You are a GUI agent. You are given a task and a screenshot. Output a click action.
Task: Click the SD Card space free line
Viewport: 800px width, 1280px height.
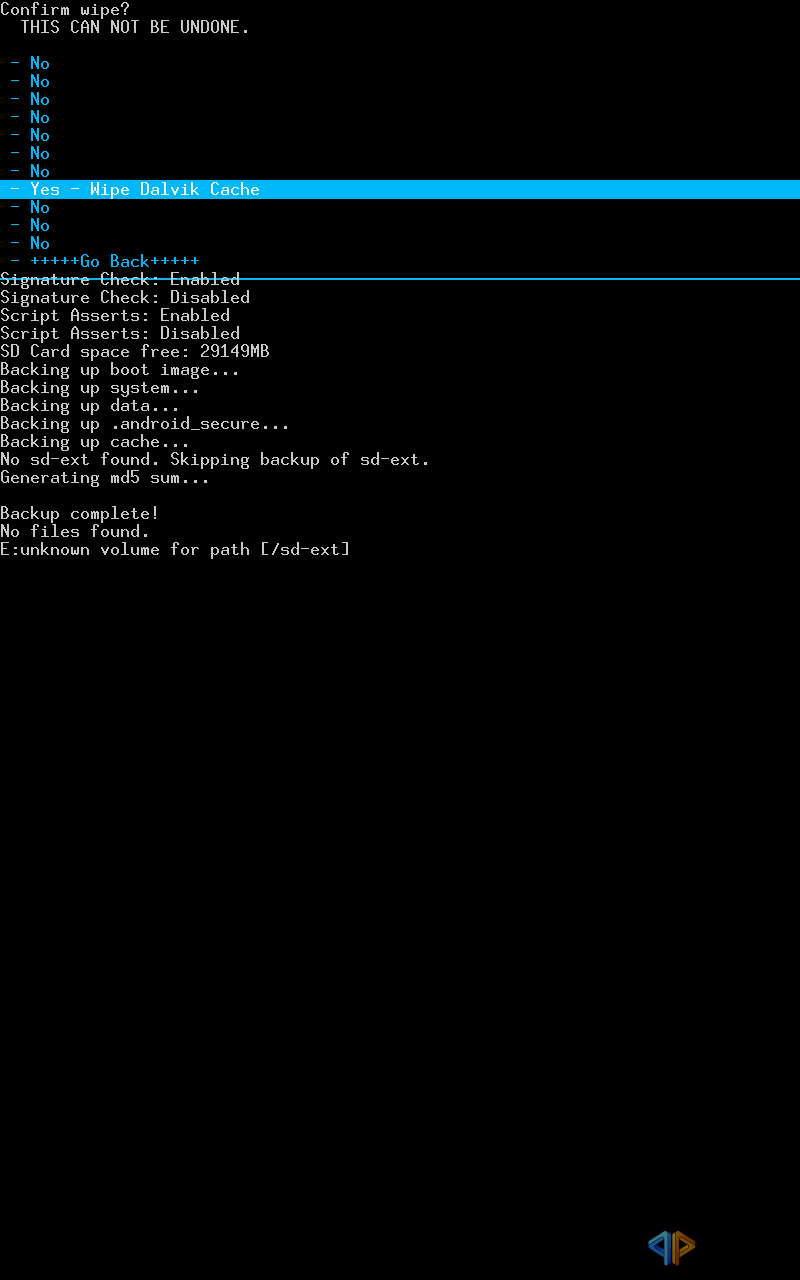coord(135,351)
